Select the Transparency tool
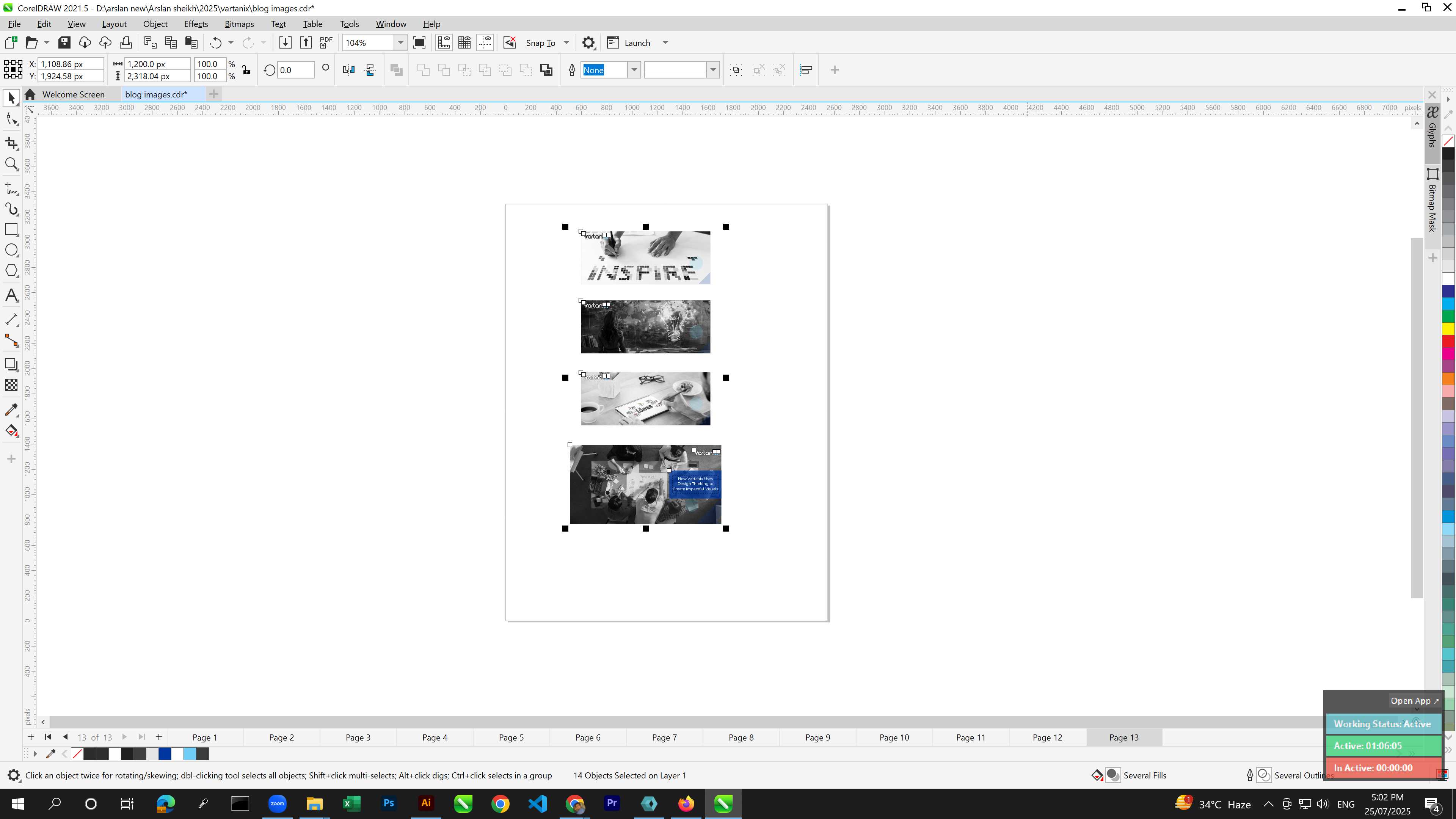Screen dimensions: 1456x819 point(11,386)
